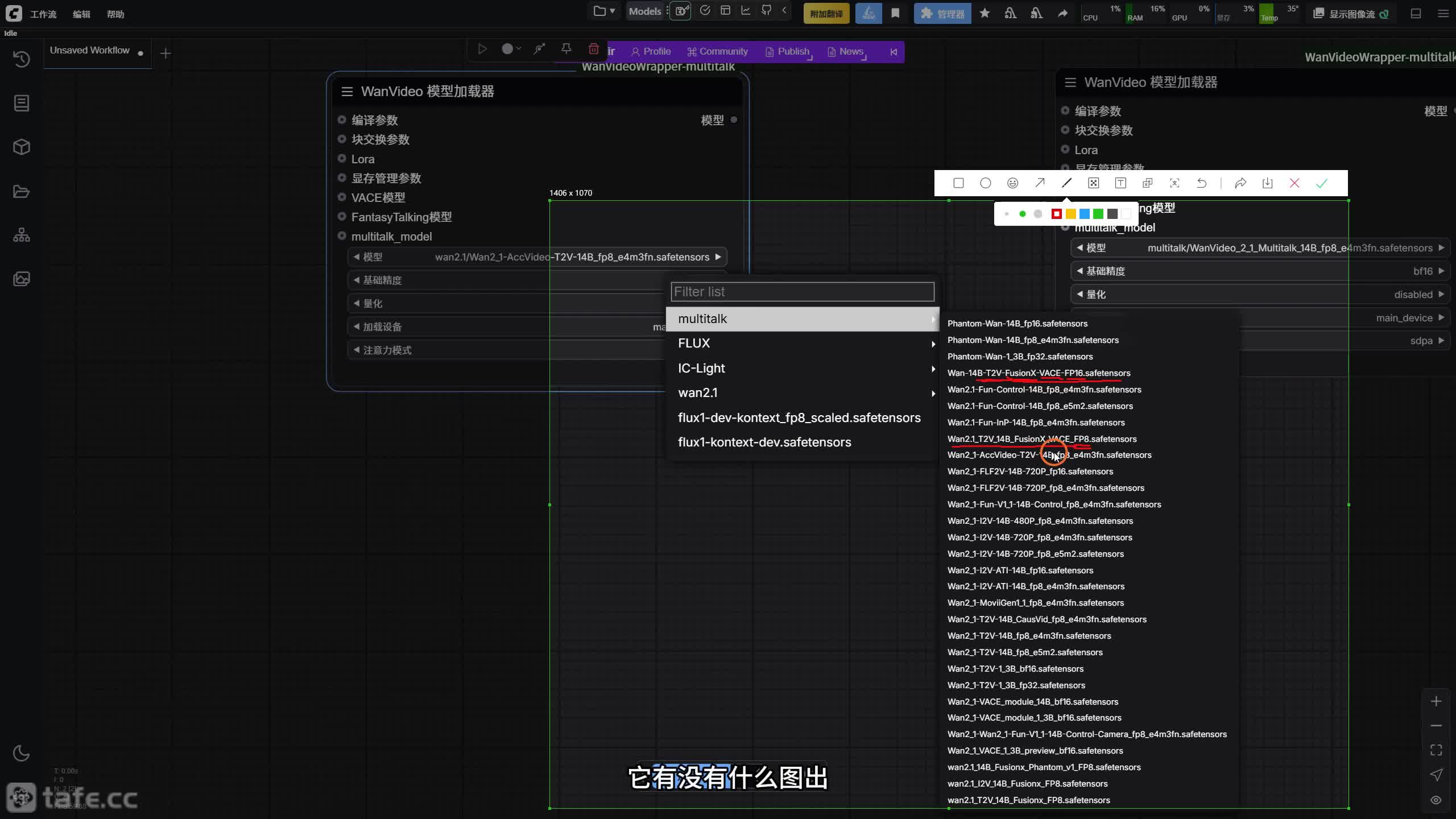Click the chart statistics icon

click(746, 11)
